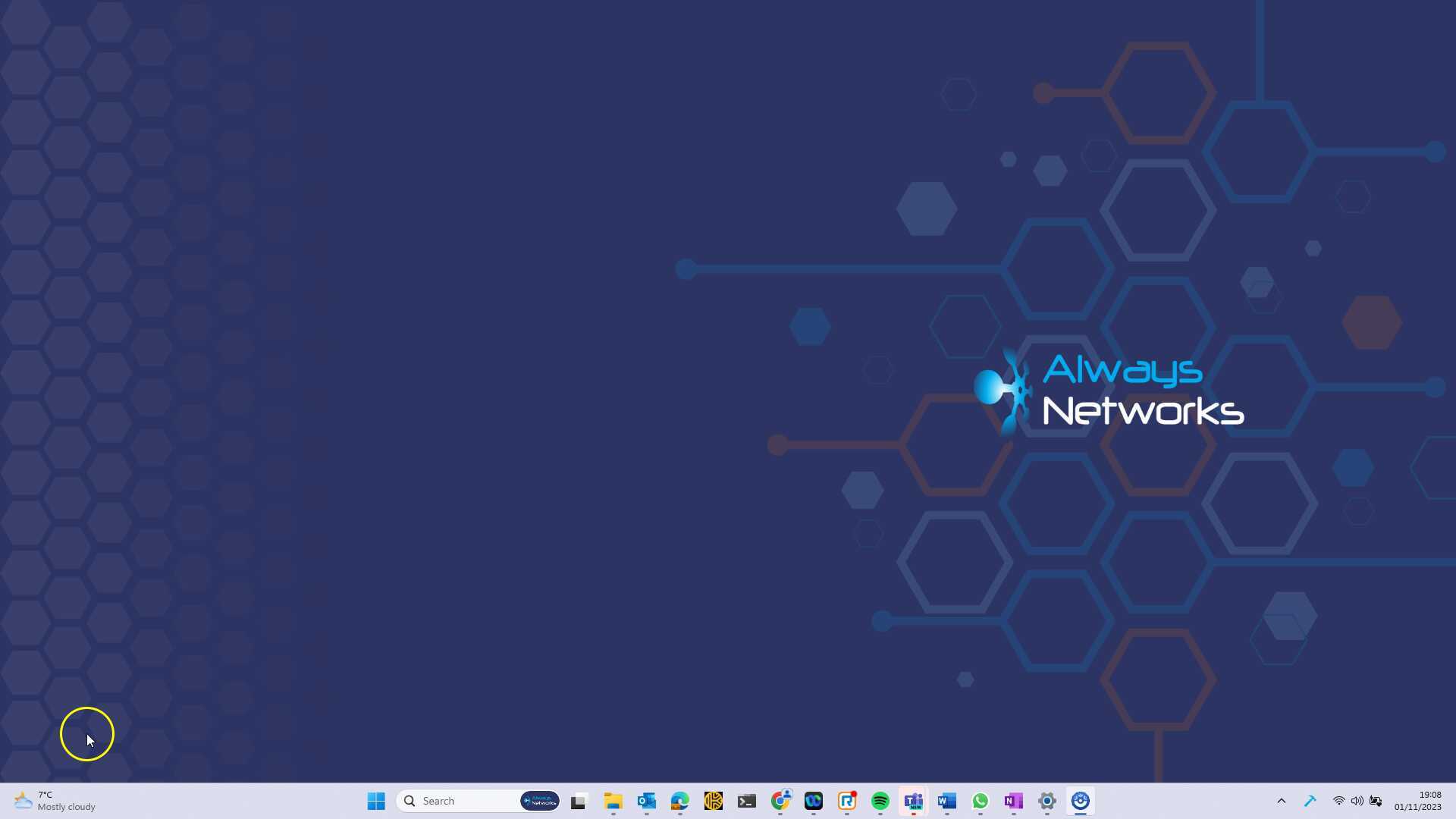Open OneNote from the taskbar
This screenshot has height=819, width=1456.
[1014, 801]
